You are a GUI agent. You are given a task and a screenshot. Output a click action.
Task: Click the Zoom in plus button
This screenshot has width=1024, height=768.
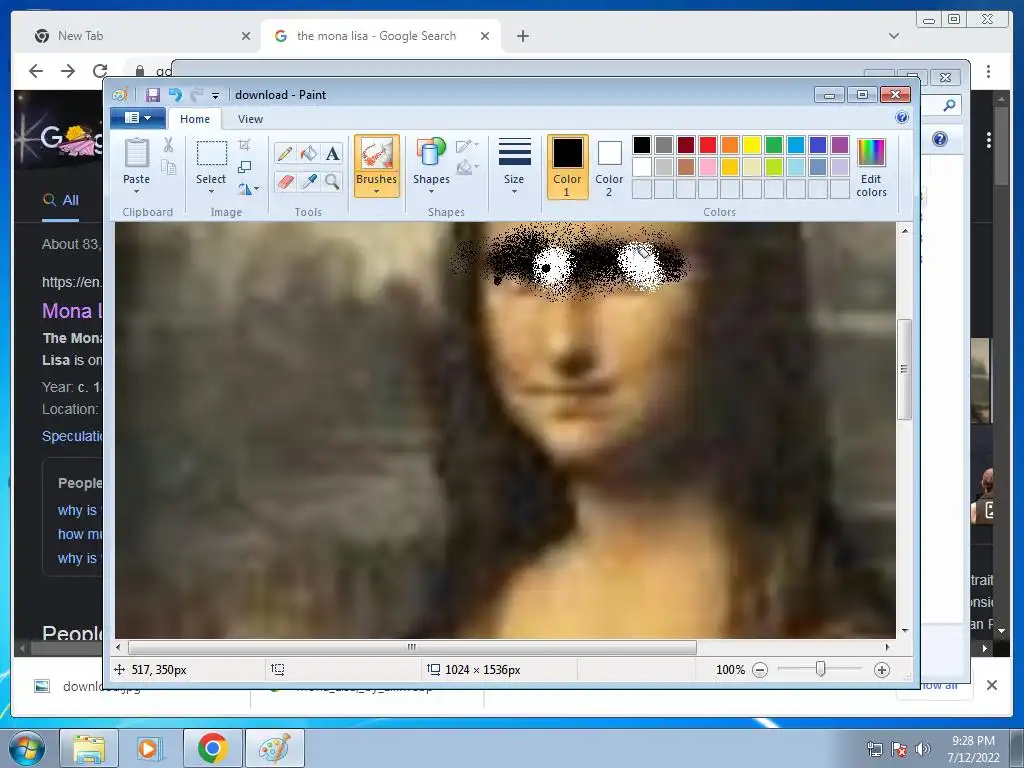point(882,670)
